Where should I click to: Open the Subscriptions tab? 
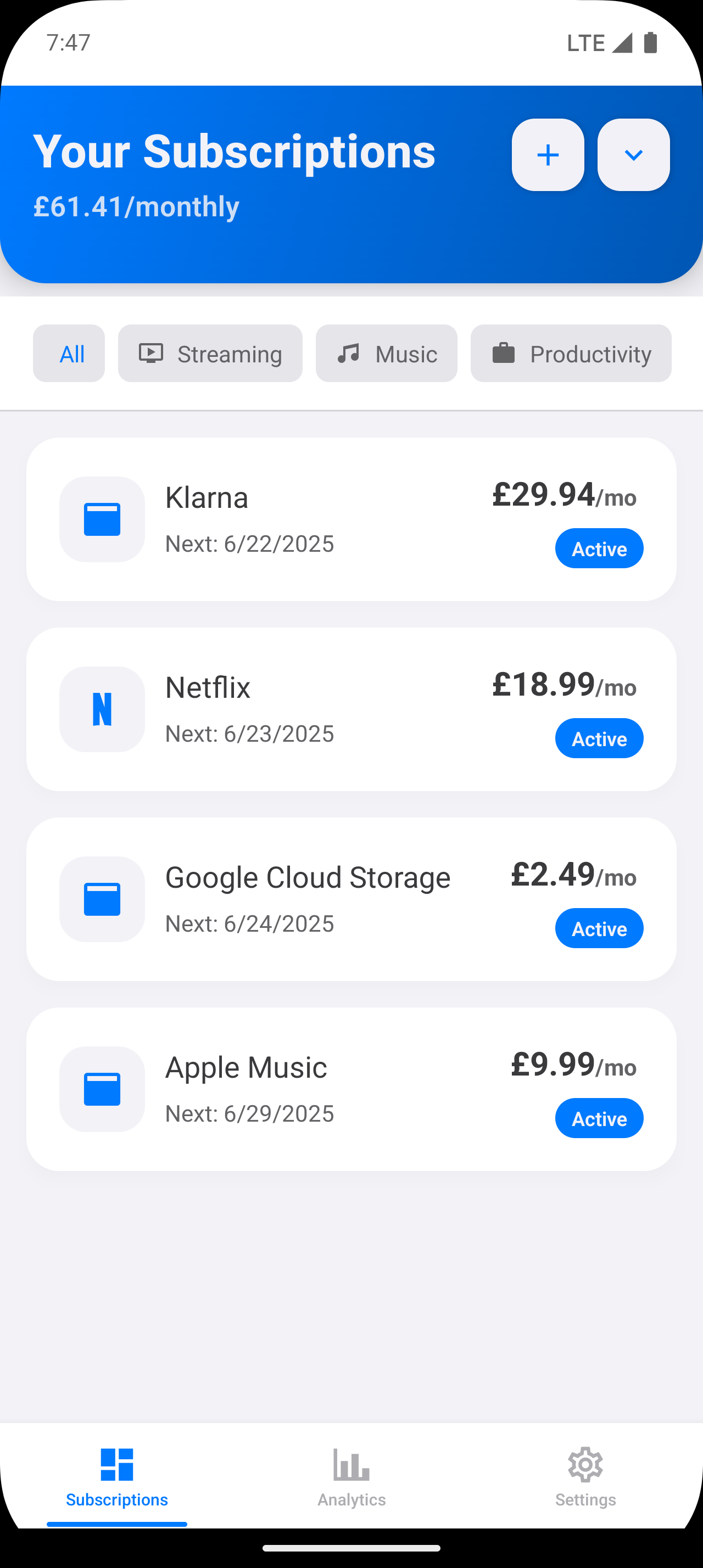click(x=117, y=1475)
